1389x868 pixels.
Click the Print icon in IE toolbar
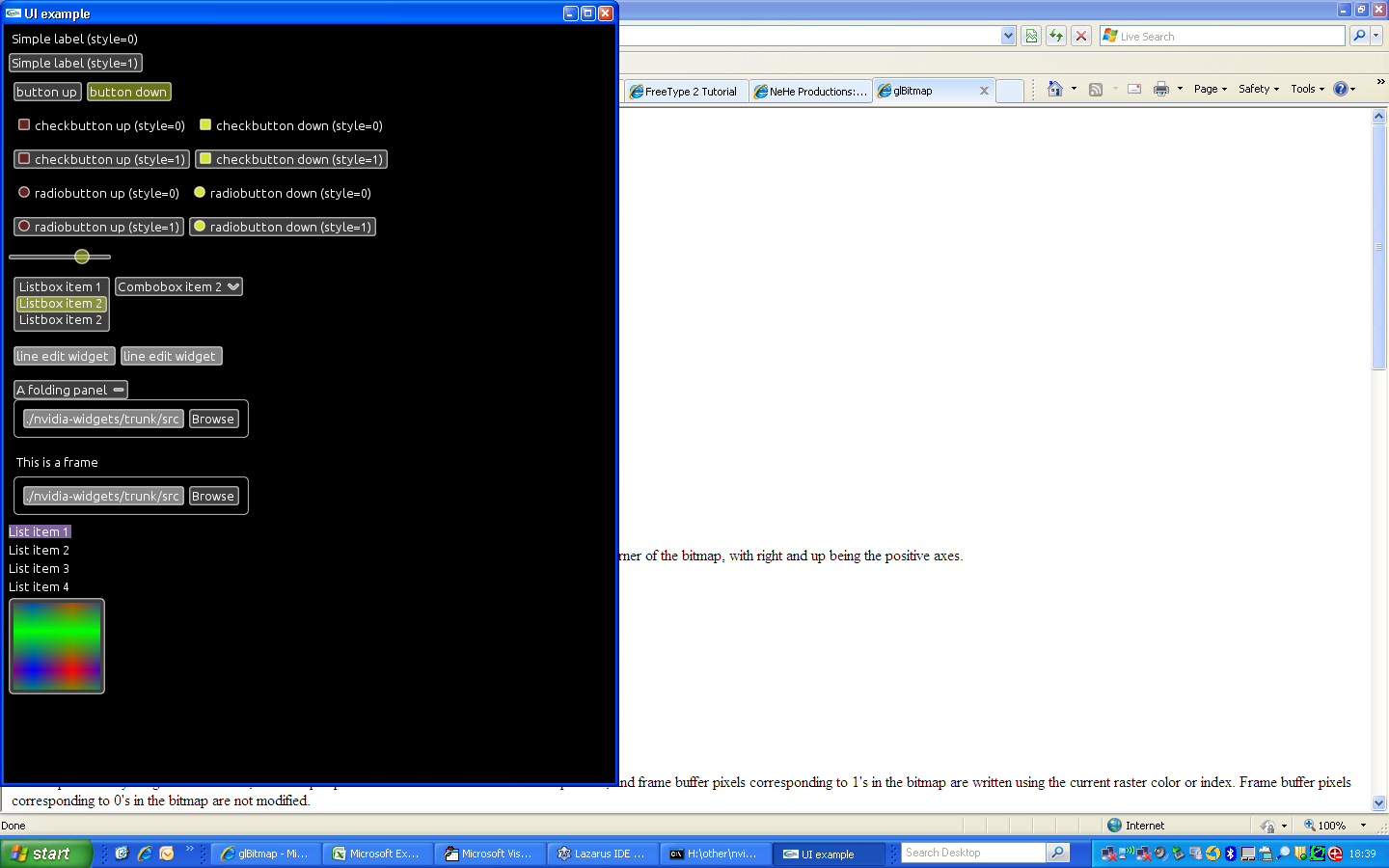tap(1161, 89)
